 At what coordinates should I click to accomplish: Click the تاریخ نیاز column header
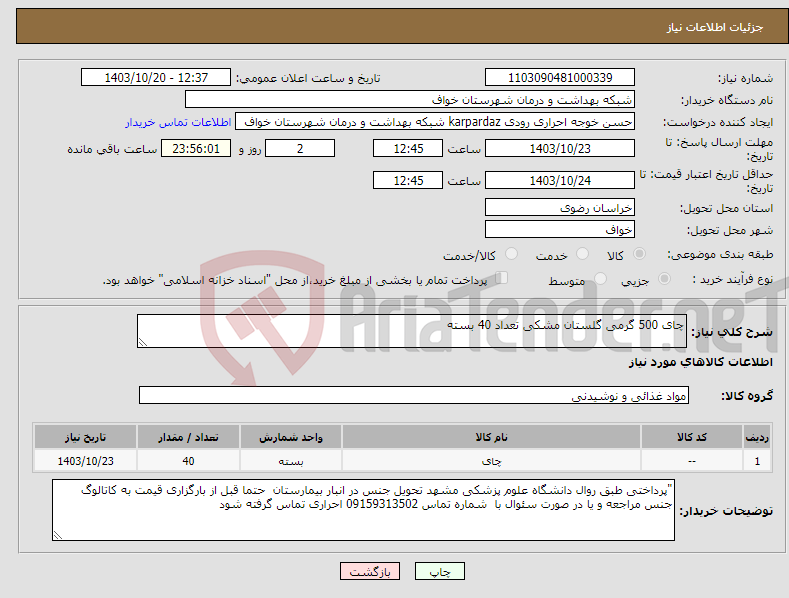86,437
